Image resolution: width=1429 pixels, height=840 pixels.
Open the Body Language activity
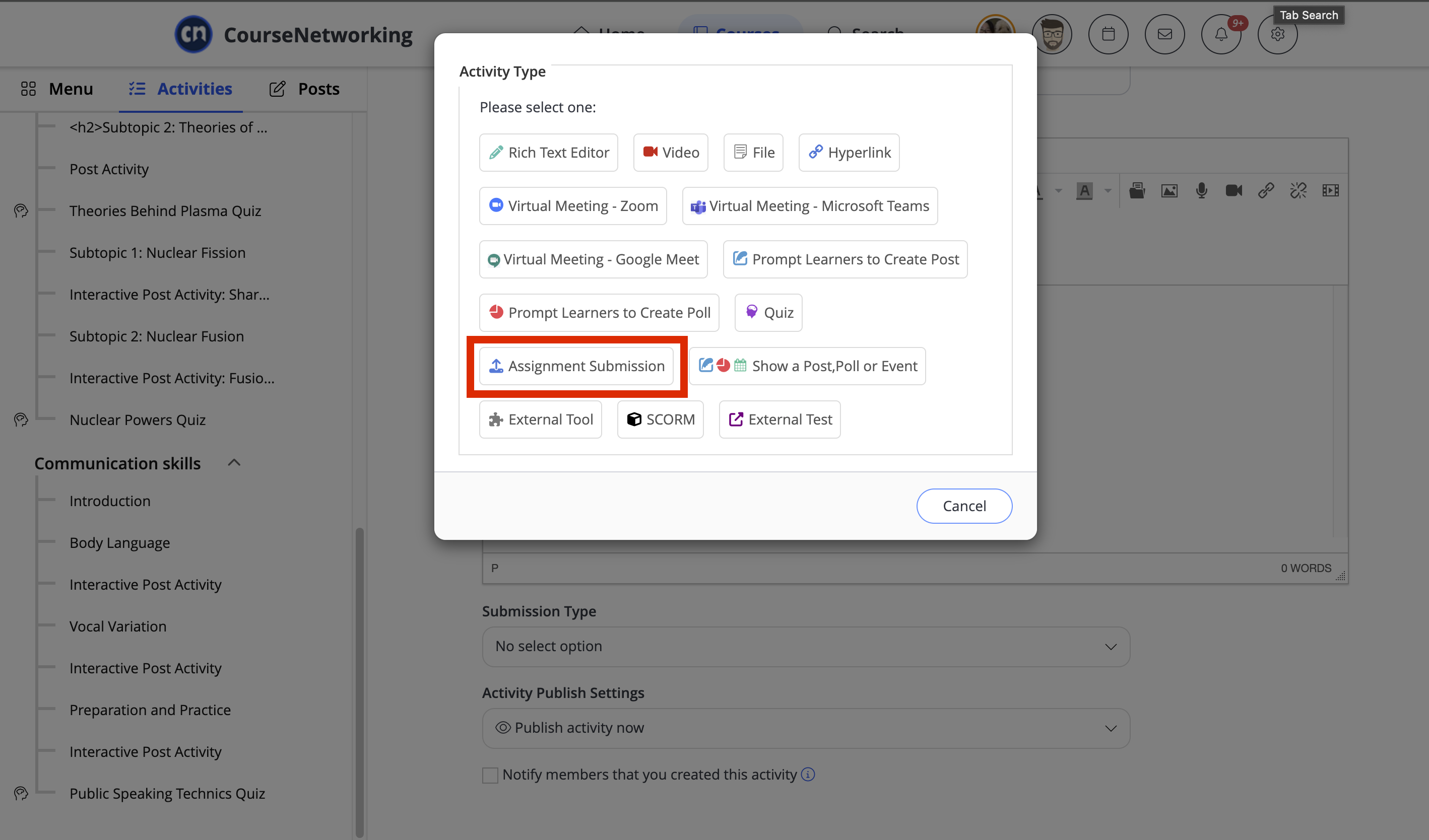click(119, 543)
